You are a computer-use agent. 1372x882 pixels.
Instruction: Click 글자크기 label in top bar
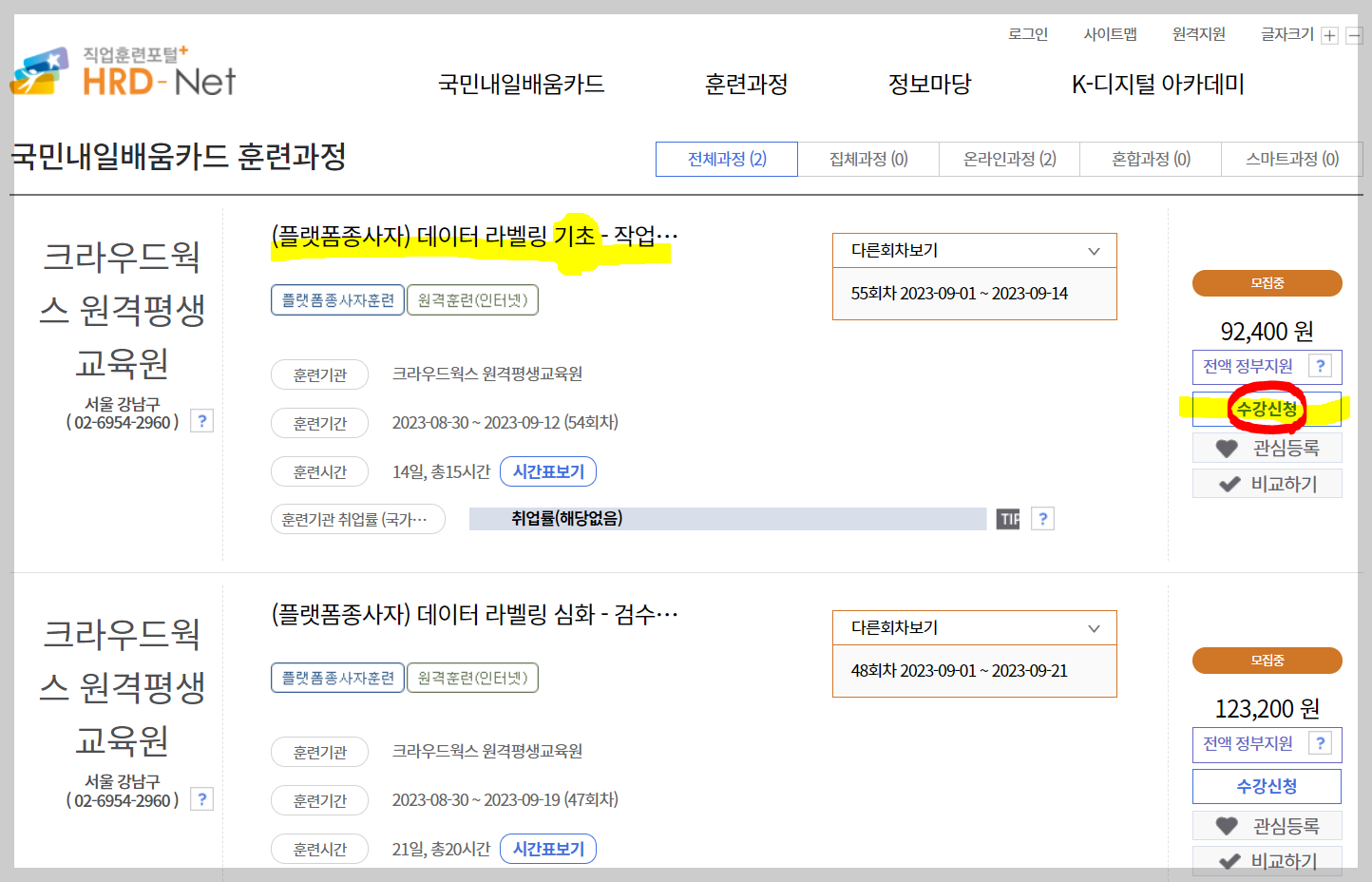(x=1286, y=34)
